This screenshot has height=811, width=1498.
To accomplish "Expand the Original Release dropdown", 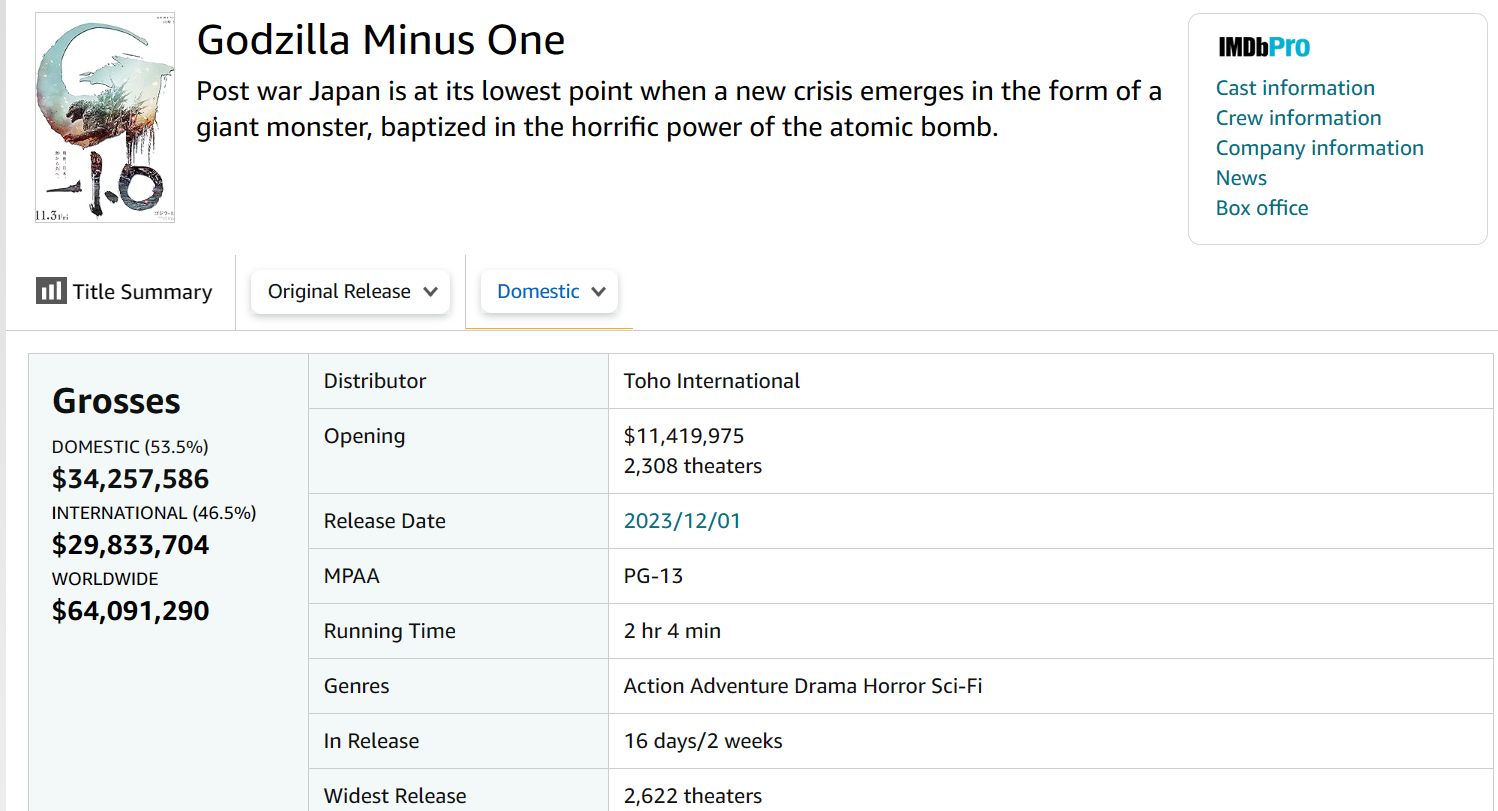I will (x=350, y=292).
